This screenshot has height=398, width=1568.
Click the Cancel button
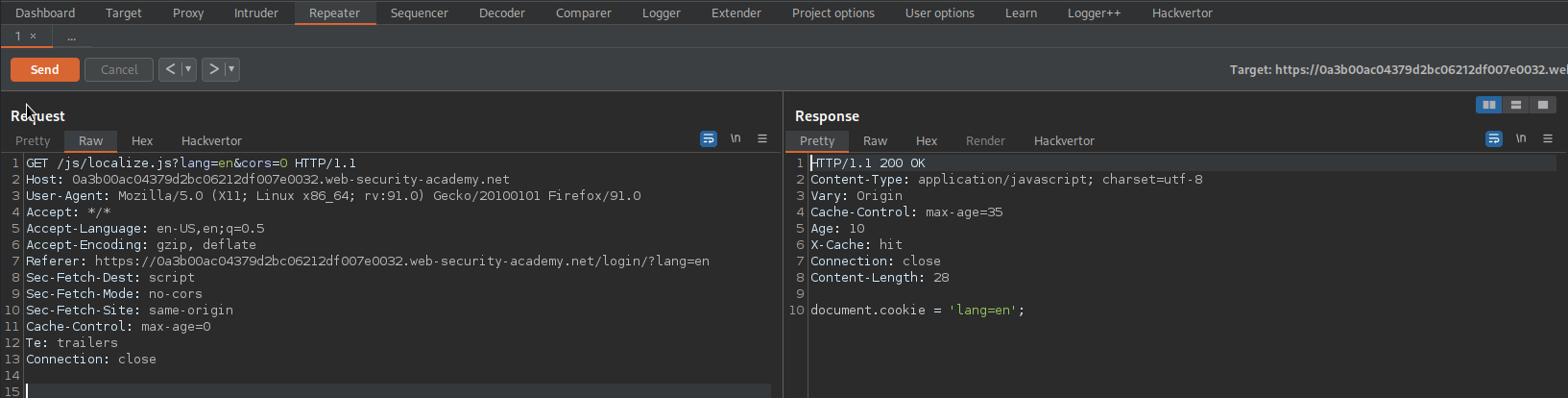tap(119, 69)
